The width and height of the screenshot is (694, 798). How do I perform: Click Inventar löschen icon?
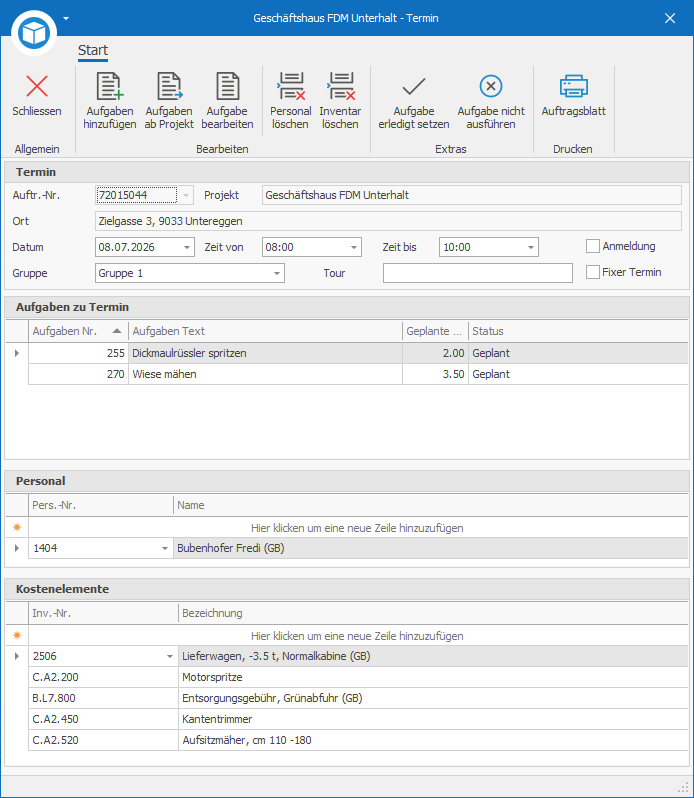click(x=340, y=86)
